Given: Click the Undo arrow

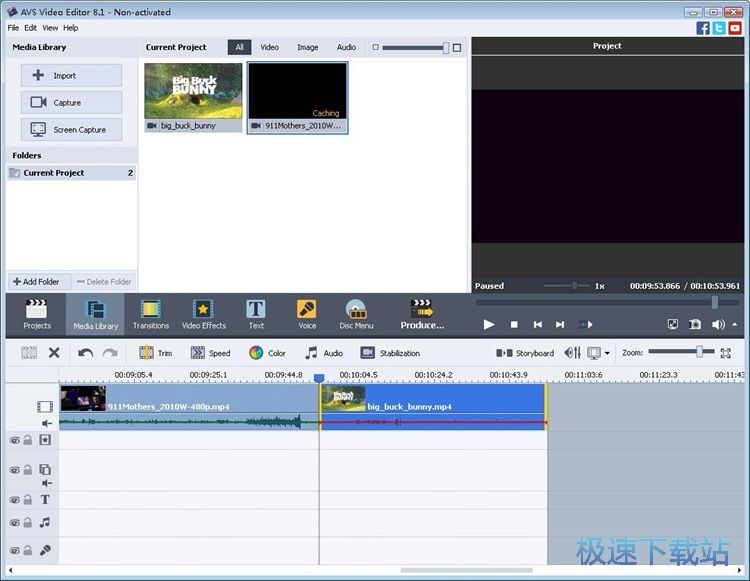Looking at the screenshot, I should [x=86, y=353].
